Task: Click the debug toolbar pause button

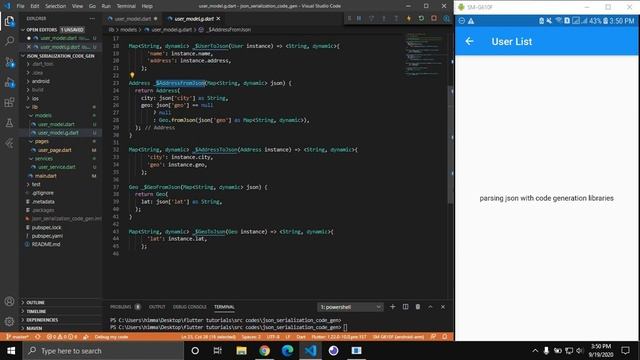Action: coord(359,18)
